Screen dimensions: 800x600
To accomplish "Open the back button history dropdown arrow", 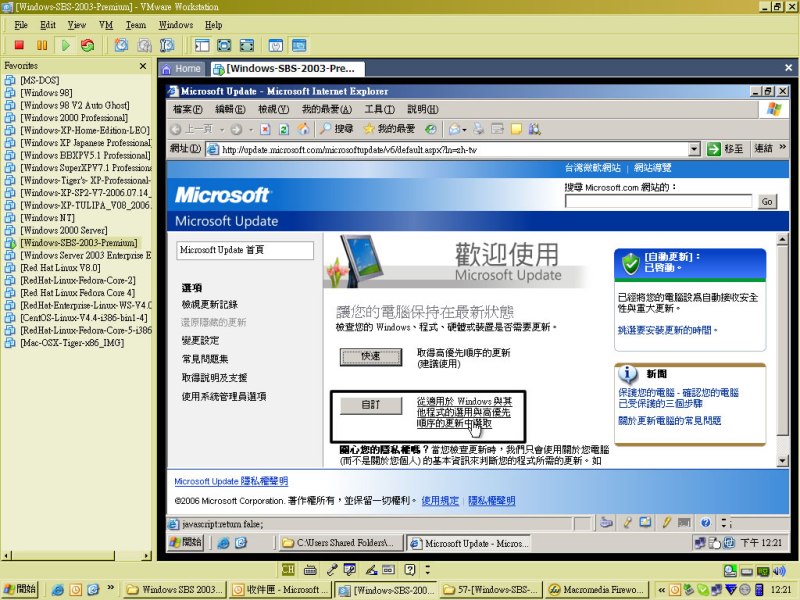I will 222,130.
